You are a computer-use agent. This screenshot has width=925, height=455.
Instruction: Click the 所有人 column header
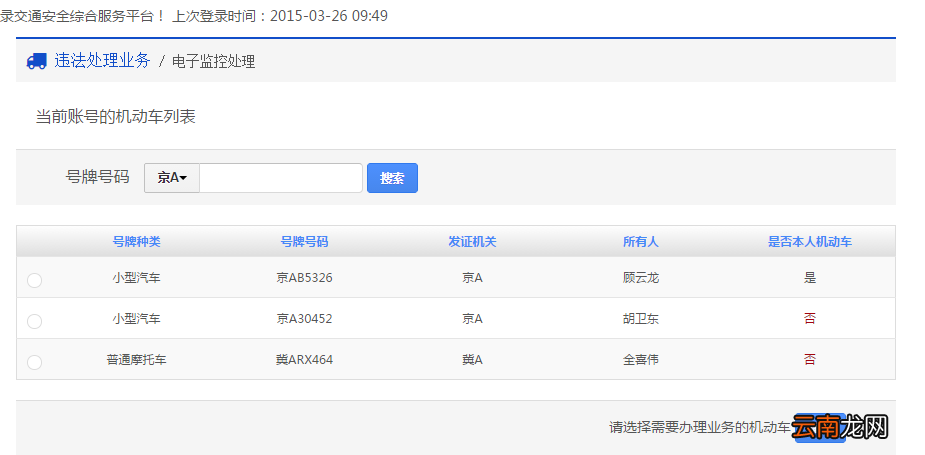click(641, 241)
